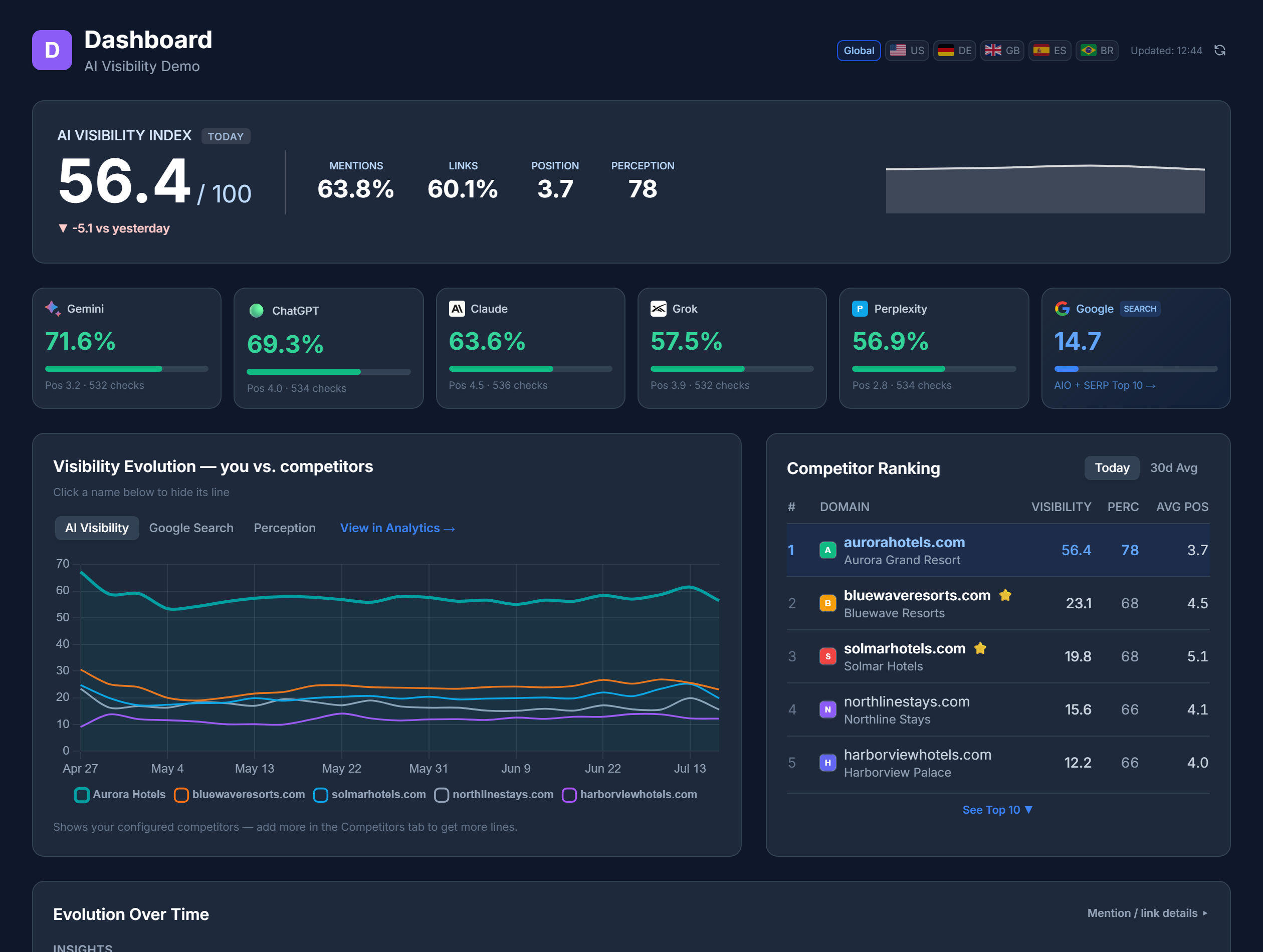1263x952 pixels.
Task: Click the Jul 13 axis label
Action: (x=690, y=768)
